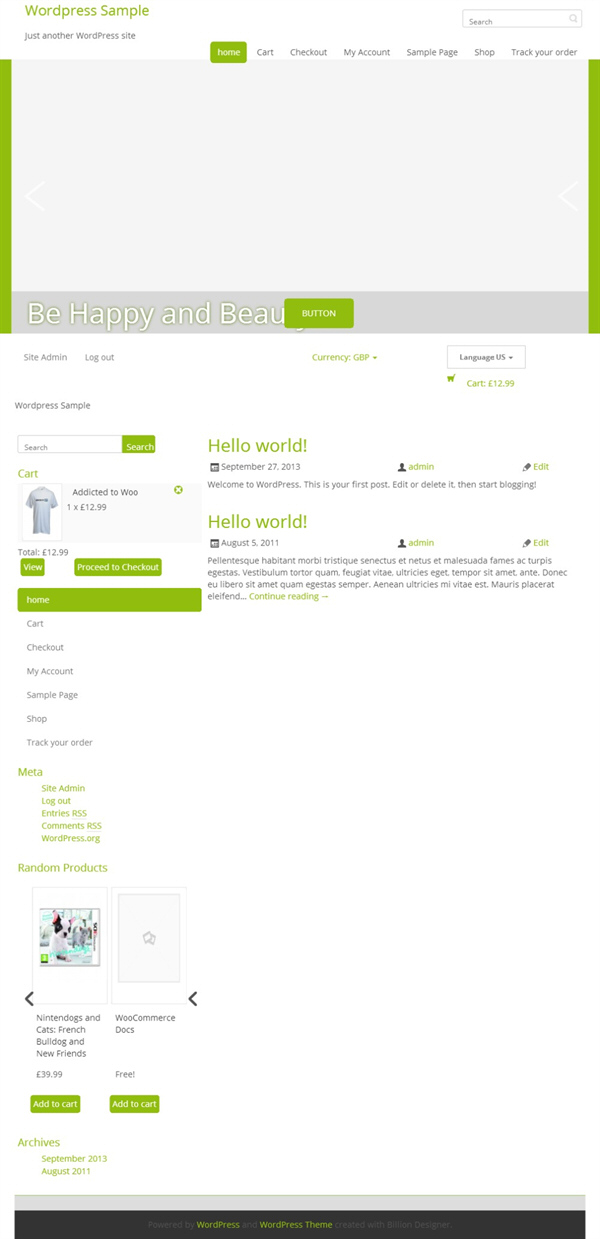Click the green BUTTON on the slider
The width and height of the screenshot is (600, 1239).
point(319,313)
